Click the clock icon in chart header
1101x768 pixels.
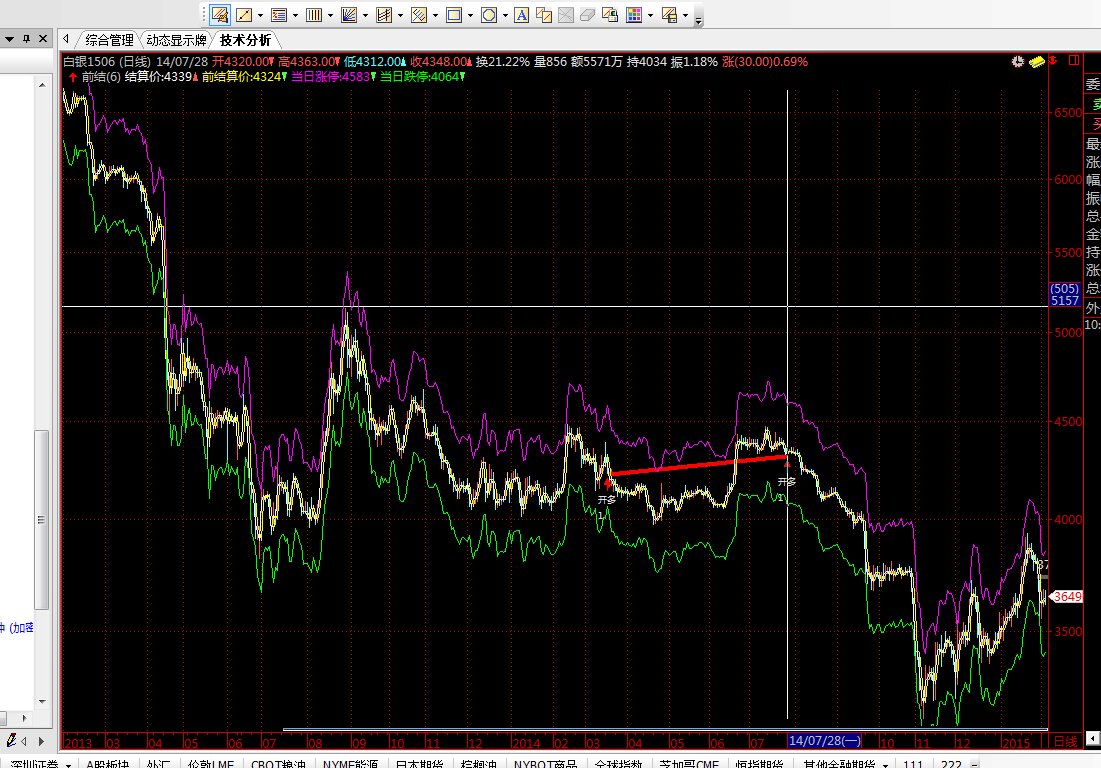1017,62
